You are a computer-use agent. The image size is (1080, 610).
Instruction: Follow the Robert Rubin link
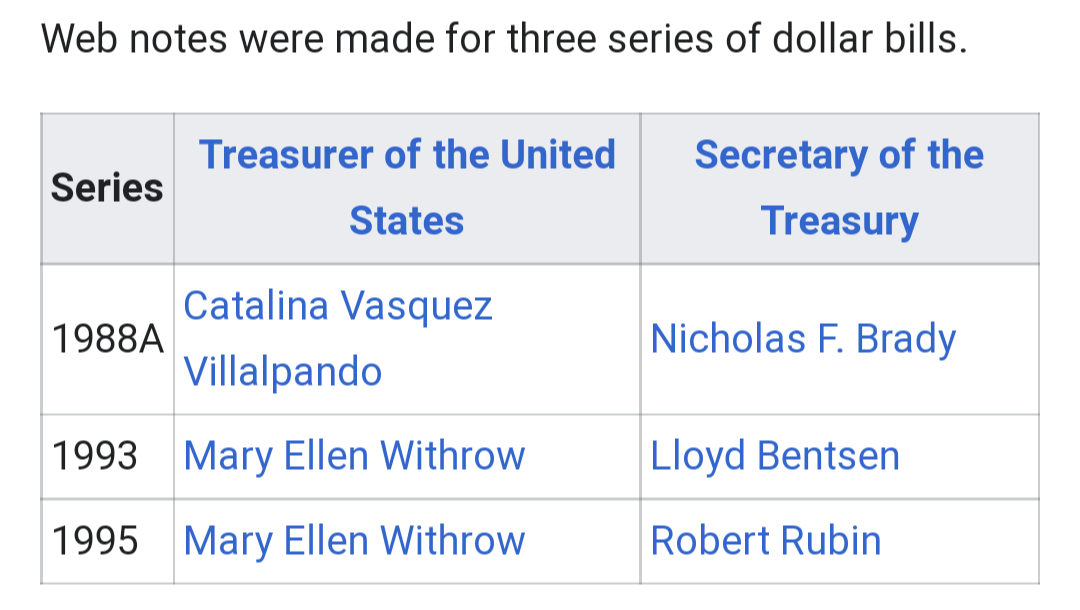(x=765, y=540)
